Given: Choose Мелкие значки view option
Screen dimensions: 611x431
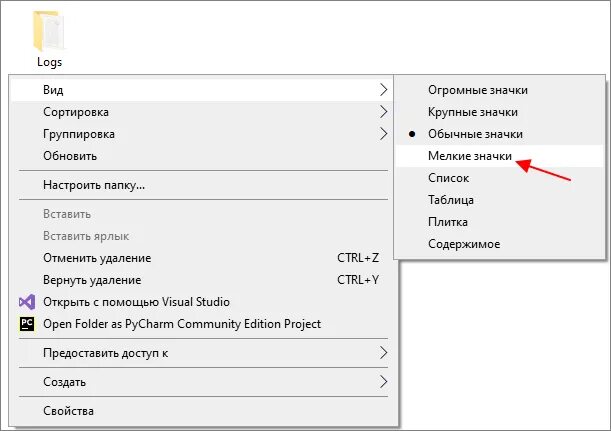Looking at the screenshot, I should click(469, 156).
